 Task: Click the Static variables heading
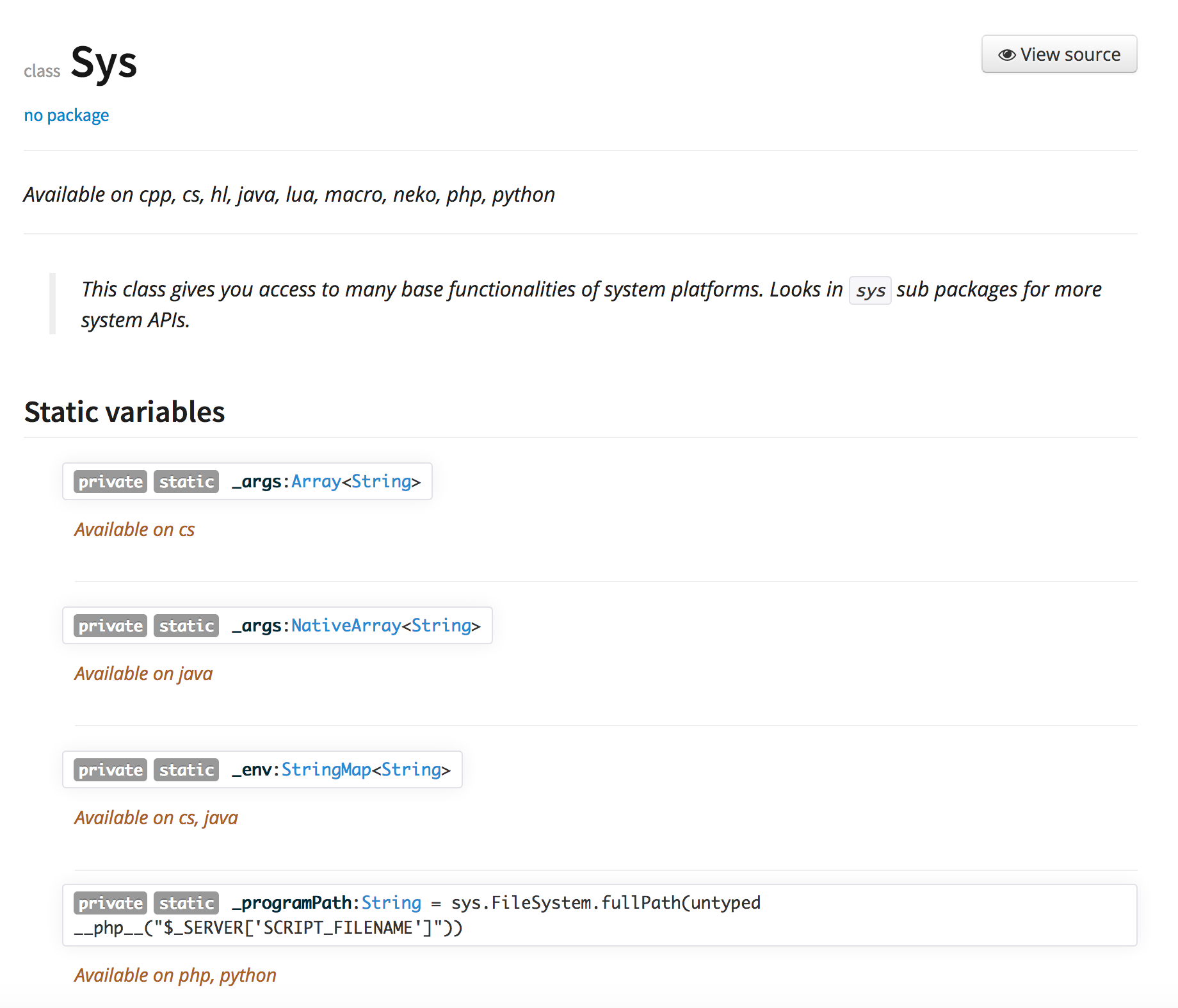(x=124, y=412)
